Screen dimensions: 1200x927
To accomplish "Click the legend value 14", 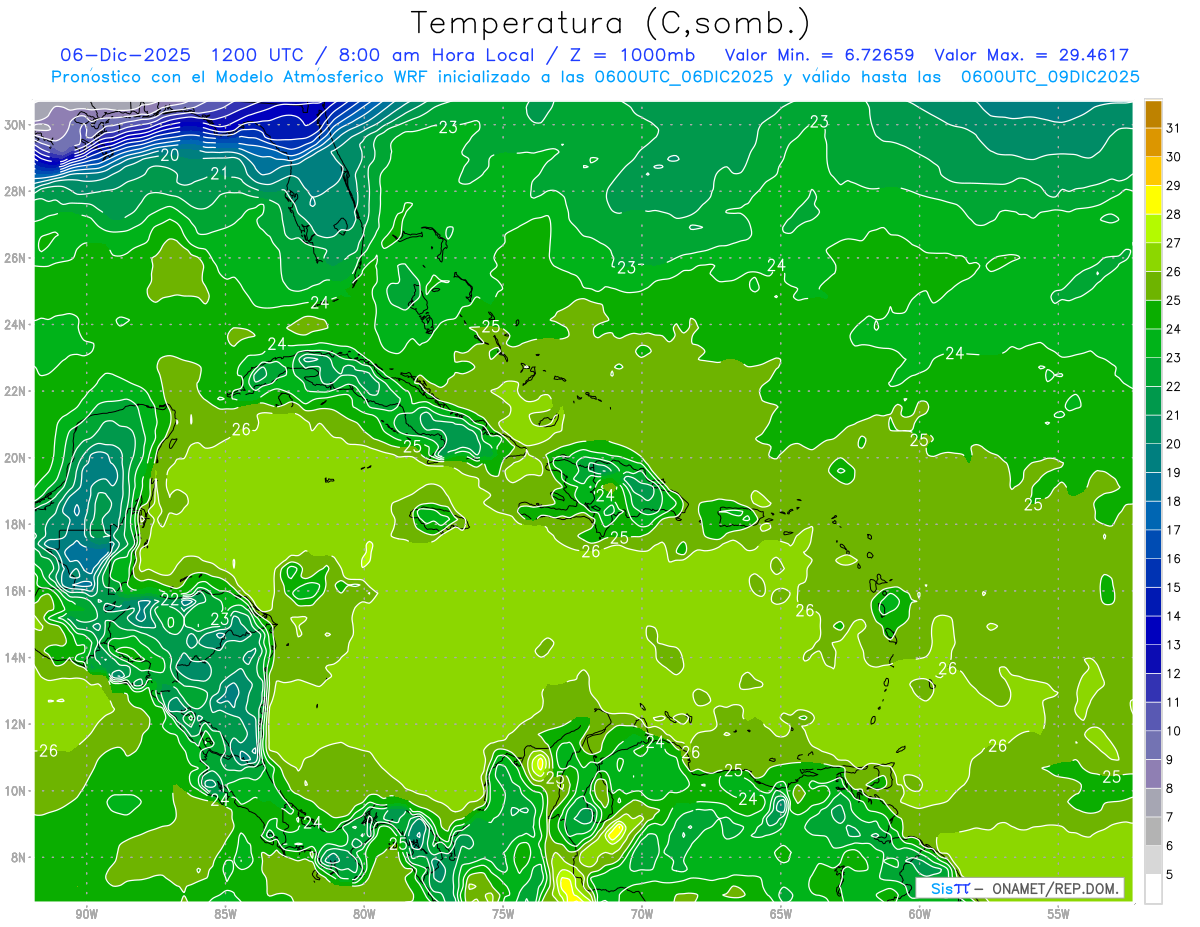I will pyautogui.click(x=1173, y=616).
